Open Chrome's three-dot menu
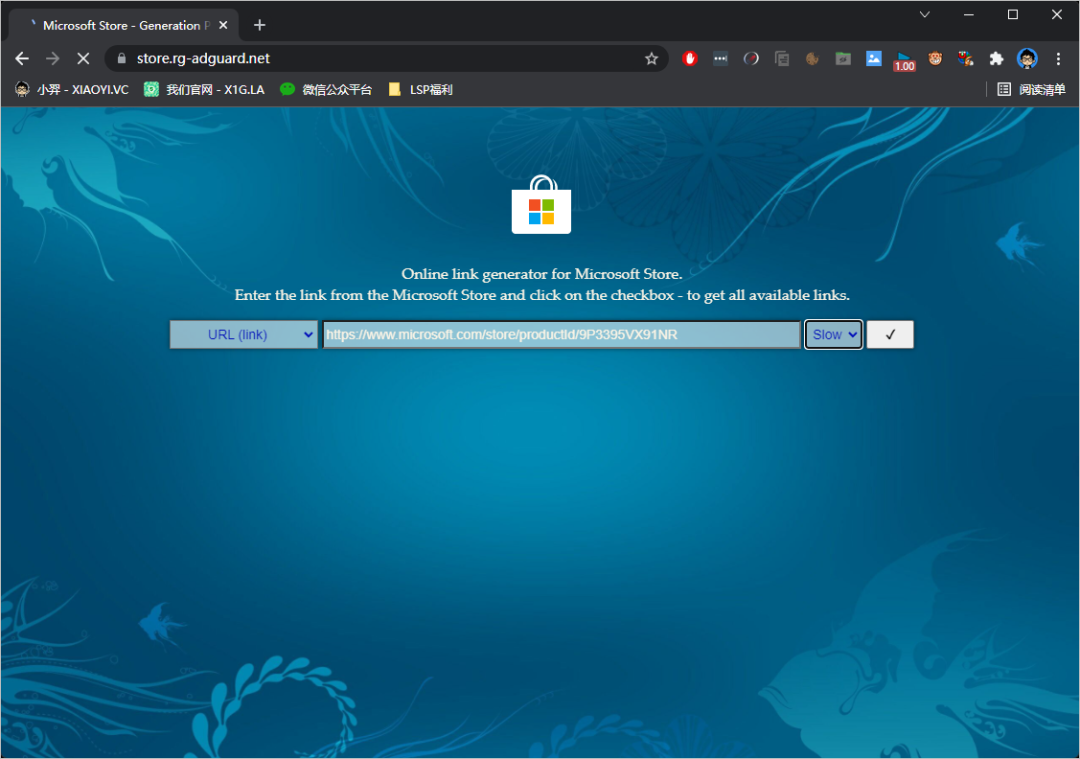1080x759 pixels. pos(1058,59)
